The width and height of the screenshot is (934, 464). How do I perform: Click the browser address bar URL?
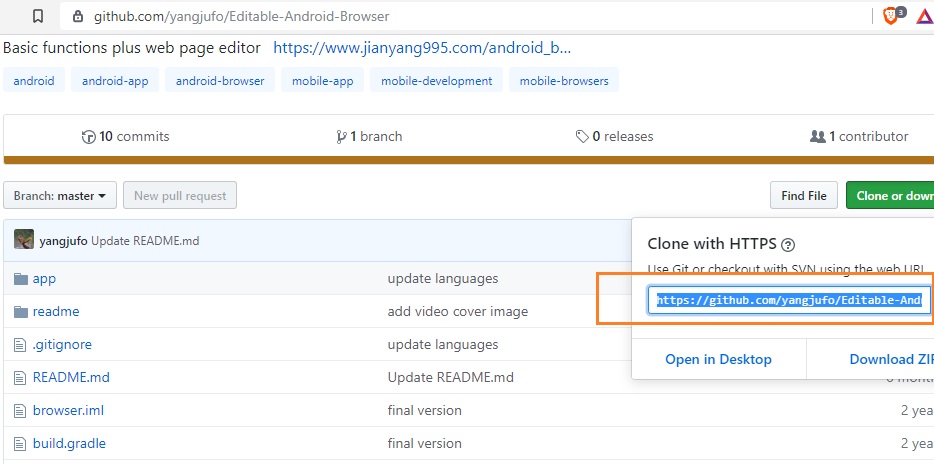pyautogui.click(x=241, y=17)
